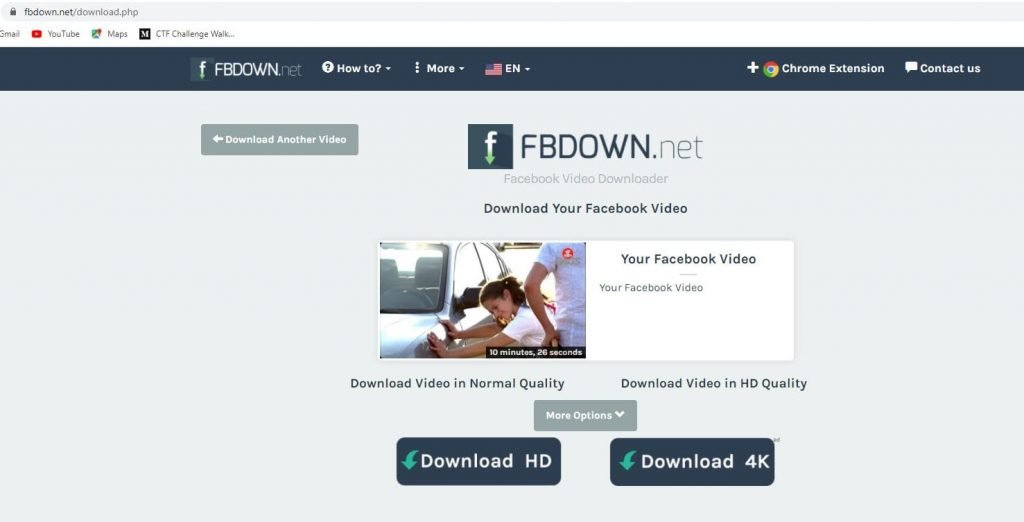1024x522 pixels.
Task: Click the lock icon in address bar
Action: click(12, 12)
